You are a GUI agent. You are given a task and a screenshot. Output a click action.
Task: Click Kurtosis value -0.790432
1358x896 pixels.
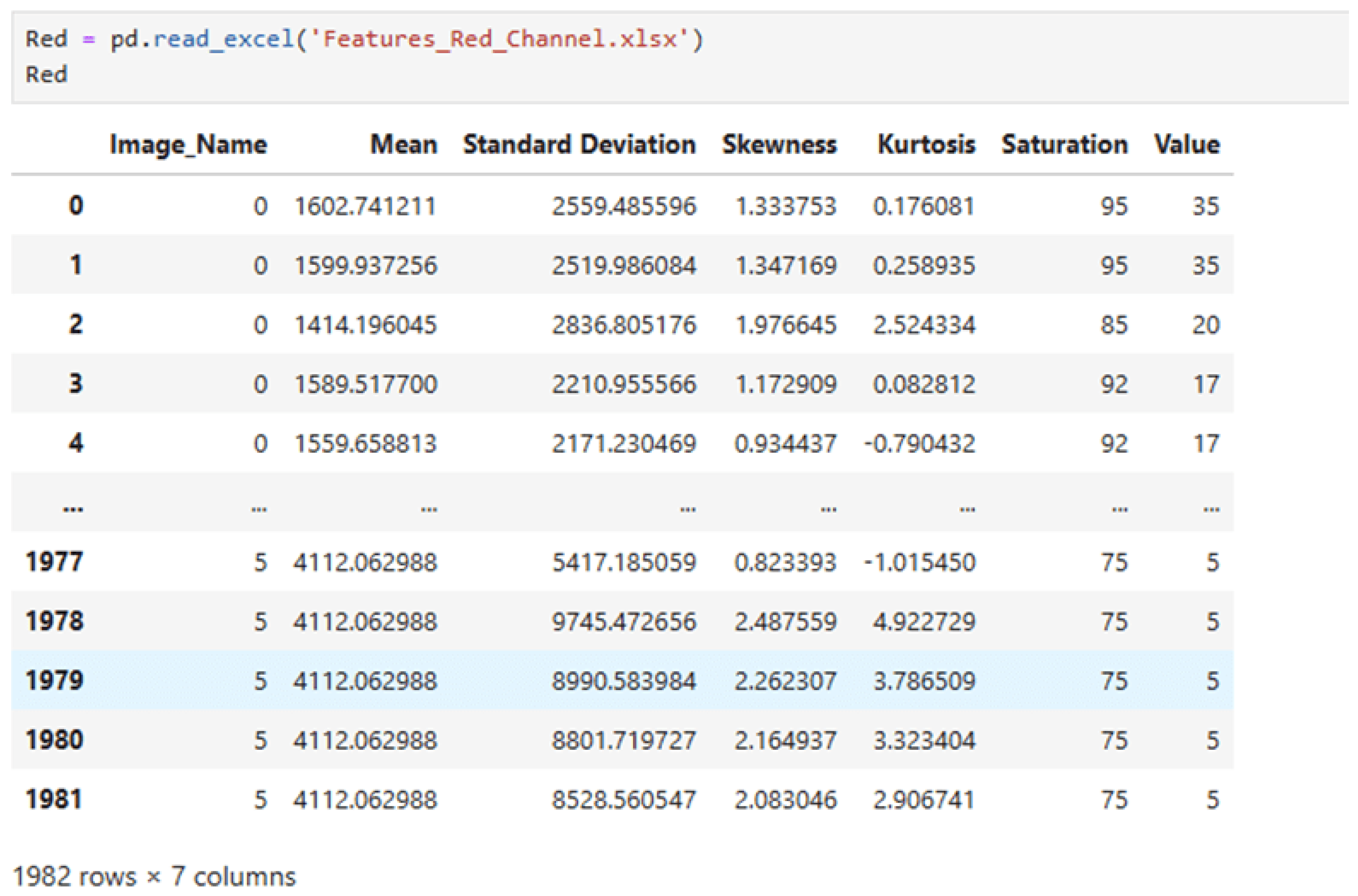click(x=919, y=444)
